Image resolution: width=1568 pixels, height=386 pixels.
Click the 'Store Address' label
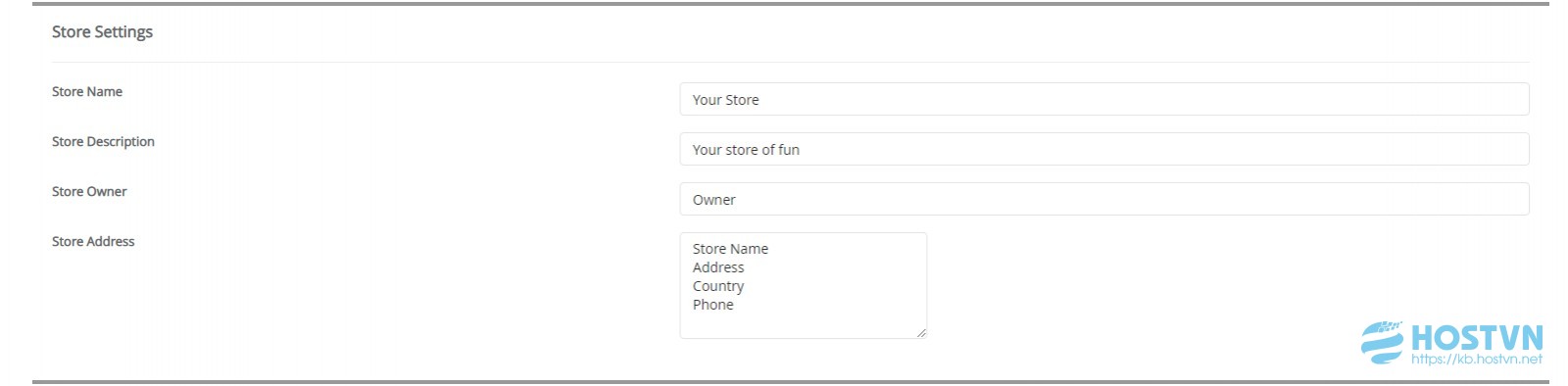tap(93, 241)
